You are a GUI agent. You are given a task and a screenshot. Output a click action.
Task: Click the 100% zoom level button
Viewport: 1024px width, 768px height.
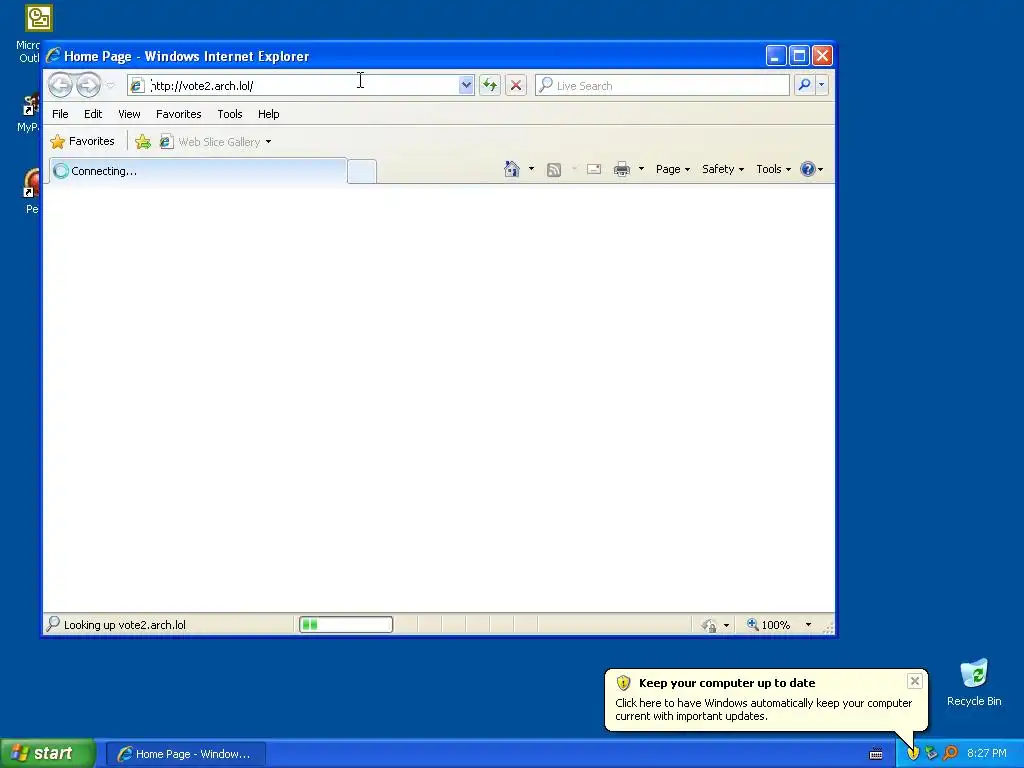point(769,625)
